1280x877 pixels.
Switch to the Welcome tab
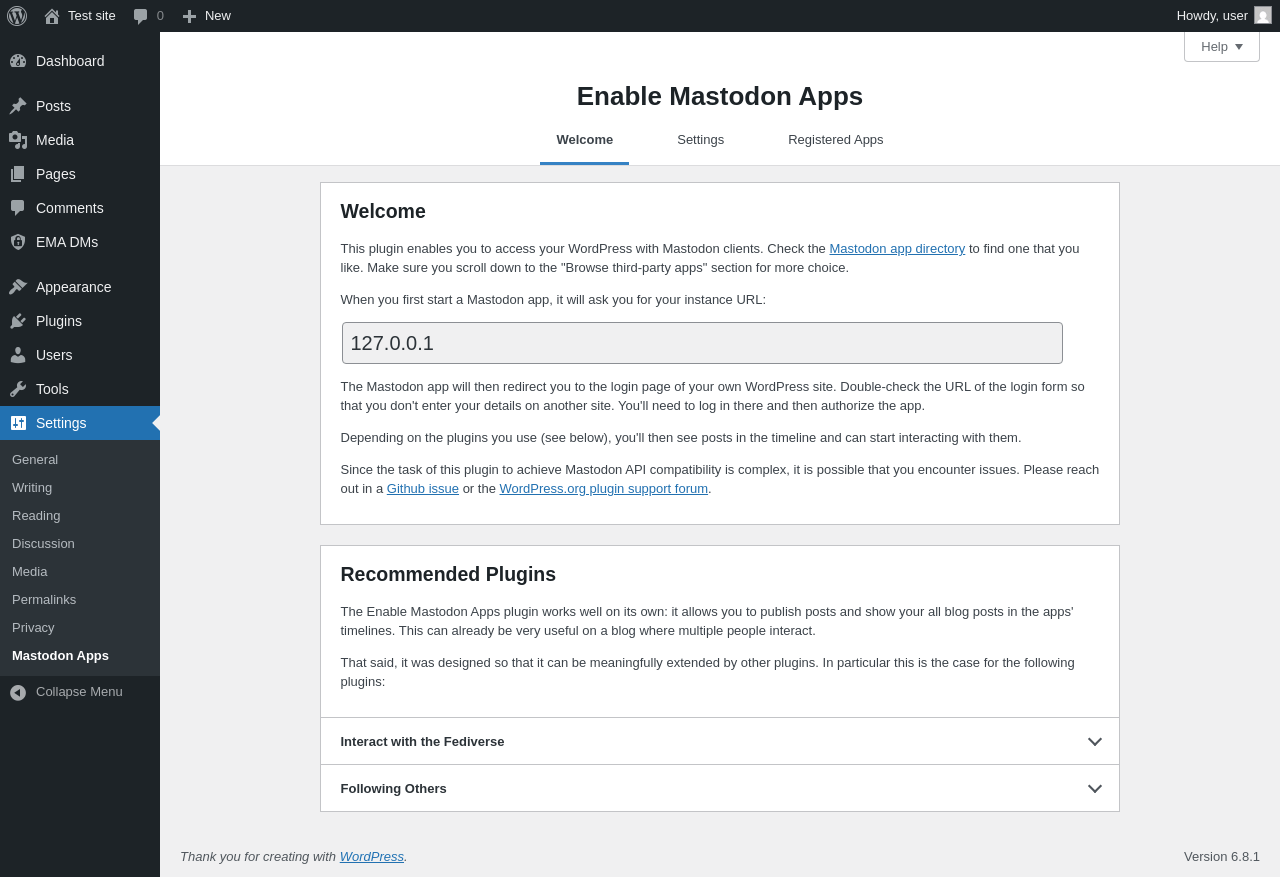click(585, 140)
